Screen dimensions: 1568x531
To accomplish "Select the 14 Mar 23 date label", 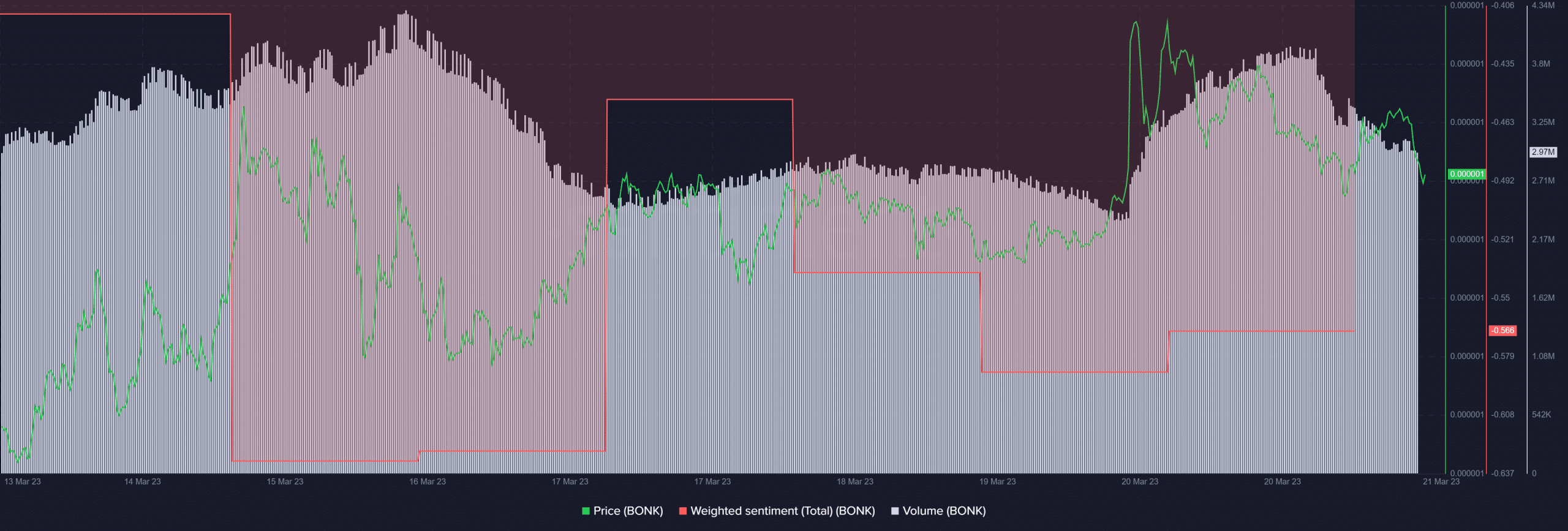I will click(x=142, y=481).
